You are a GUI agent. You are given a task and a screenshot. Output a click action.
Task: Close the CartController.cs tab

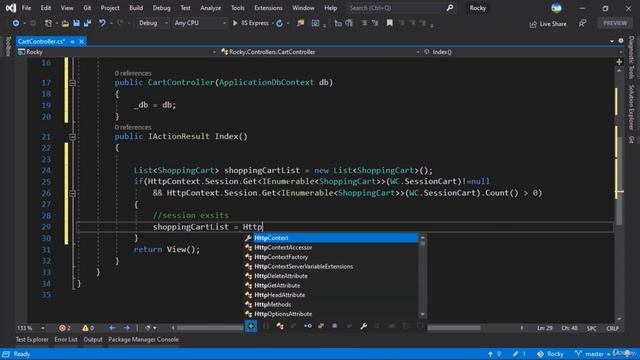(x=82, y=42)
